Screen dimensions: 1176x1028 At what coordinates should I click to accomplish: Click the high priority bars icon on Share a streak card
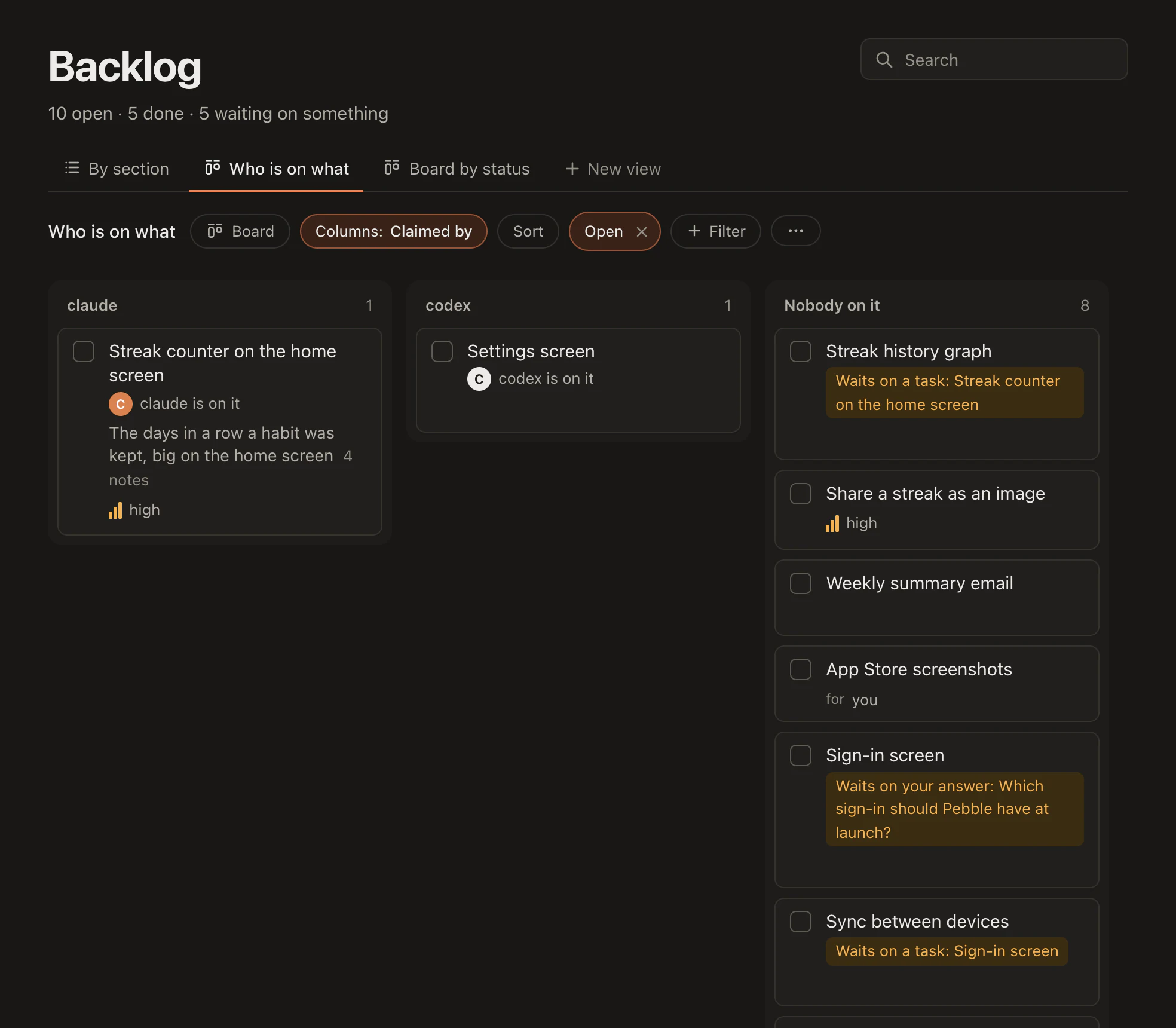(832, 524)
